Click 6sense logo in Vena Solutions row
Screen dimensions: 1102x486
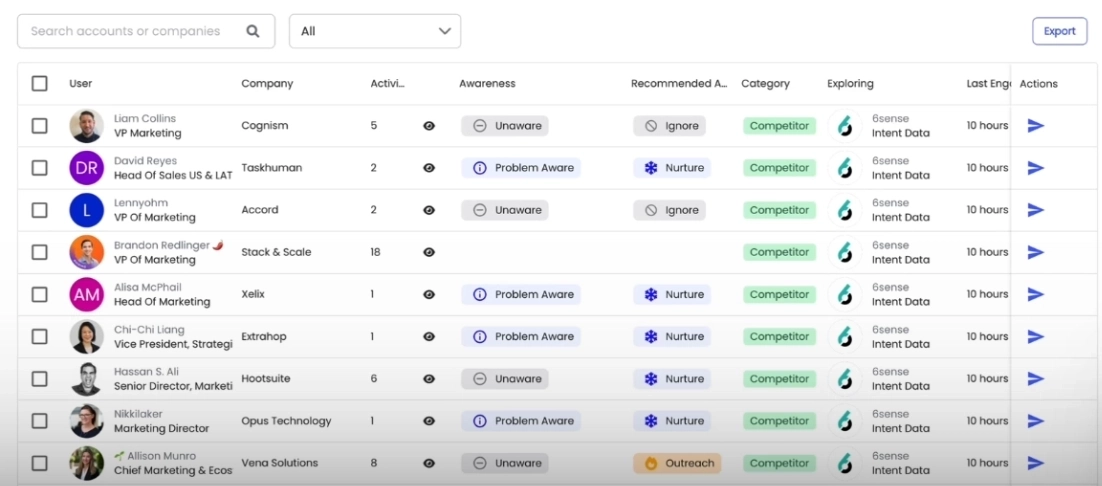pos(844,463)
